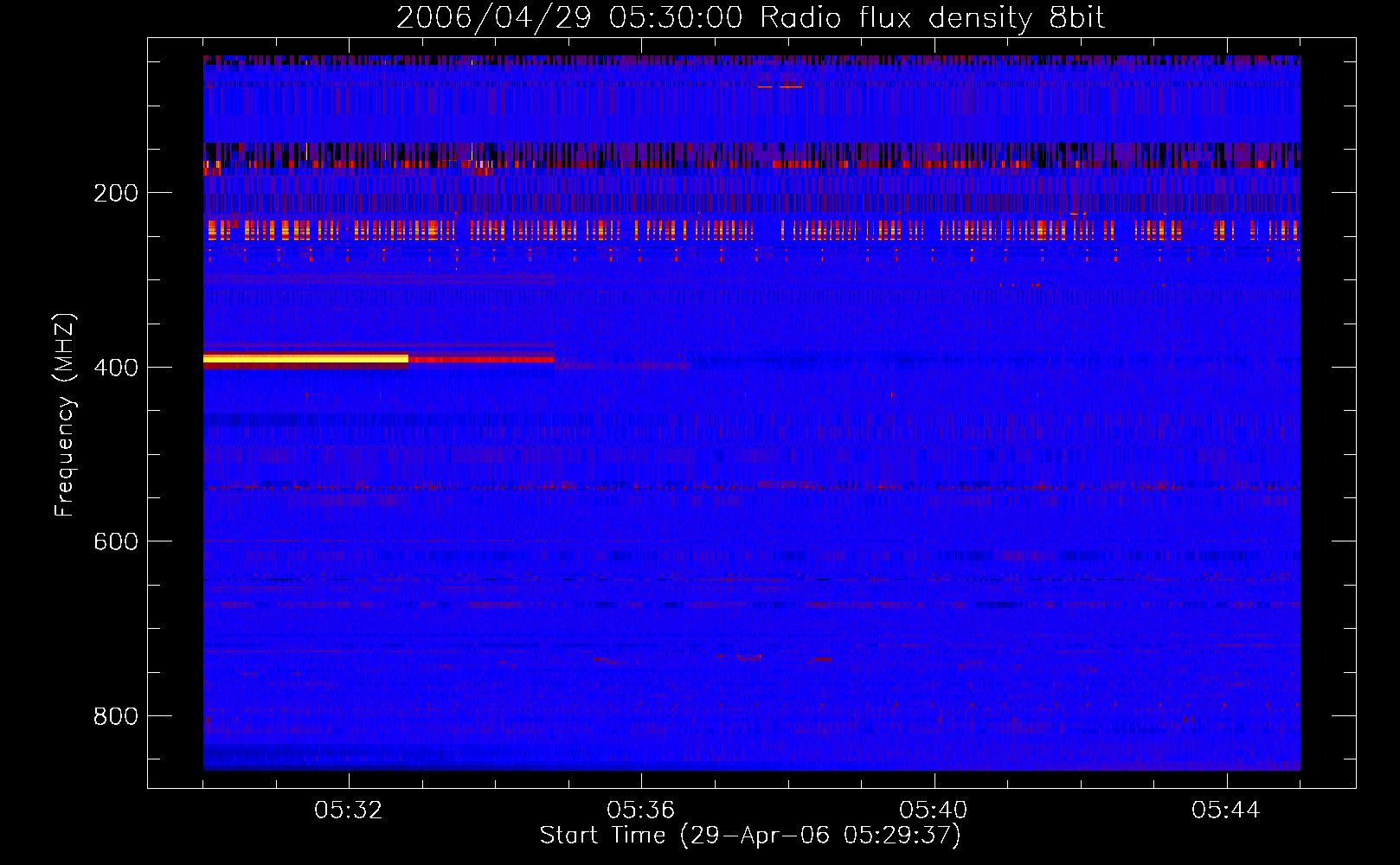Screen dimensions: 1400x865
Task: Click the 05:44 time tick label
Action: [1226, 811]
